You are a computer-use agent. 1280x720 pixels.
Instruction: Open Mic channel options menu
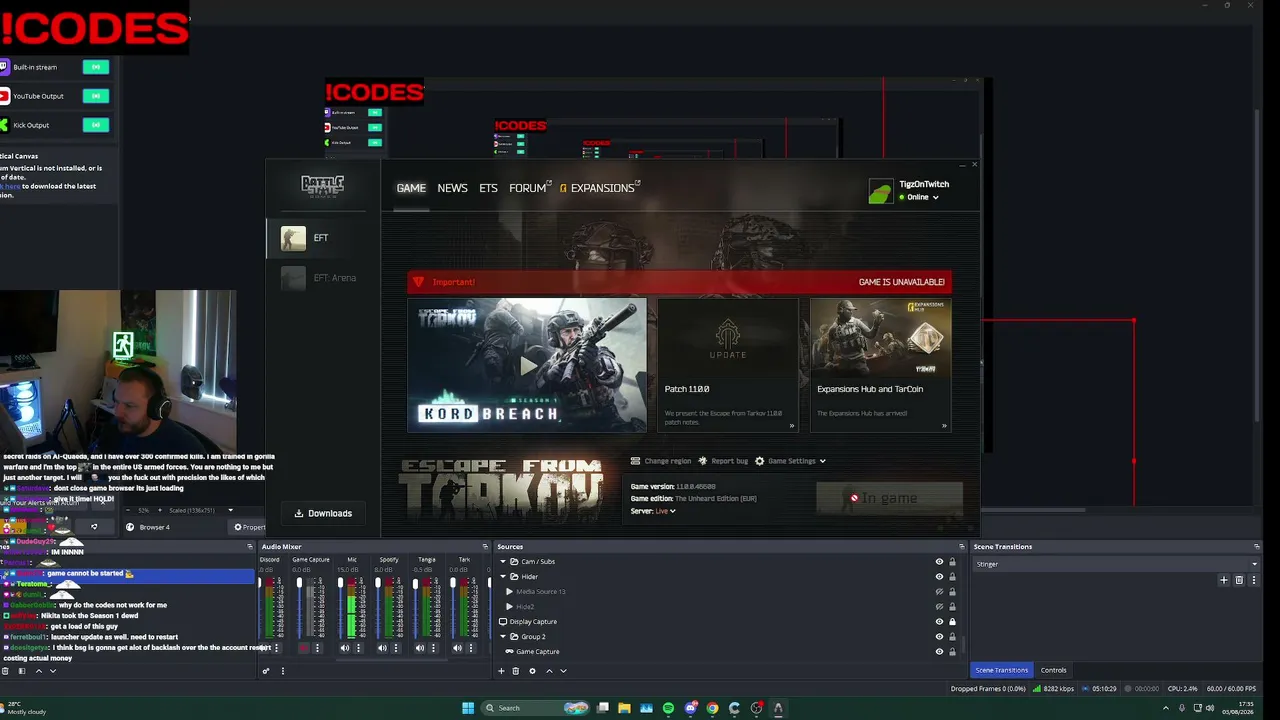[x=358, y=648]
